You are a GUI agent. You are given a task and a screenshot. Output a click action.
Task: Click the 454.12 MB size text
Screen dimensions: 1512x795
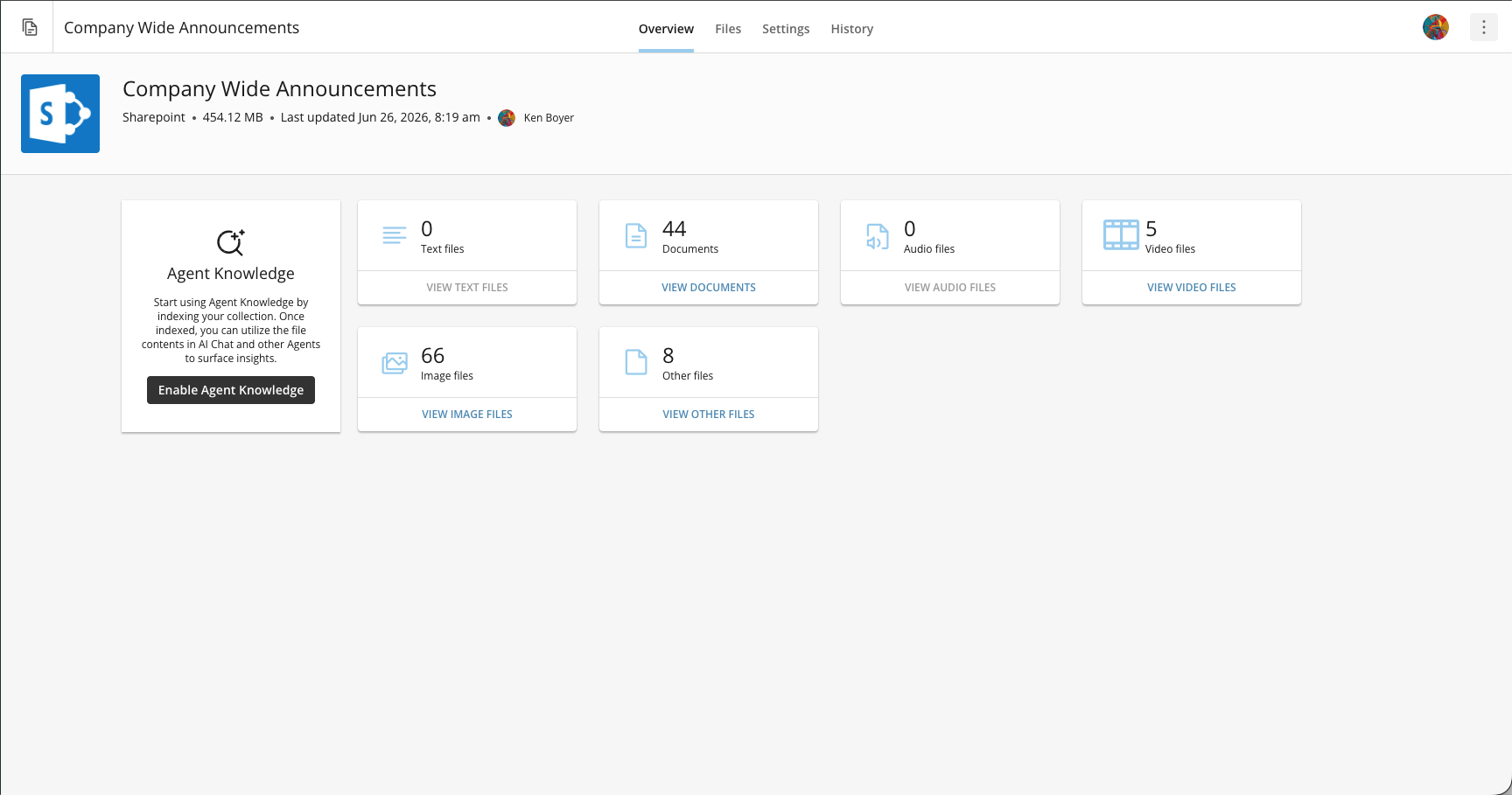pos(233,117)
